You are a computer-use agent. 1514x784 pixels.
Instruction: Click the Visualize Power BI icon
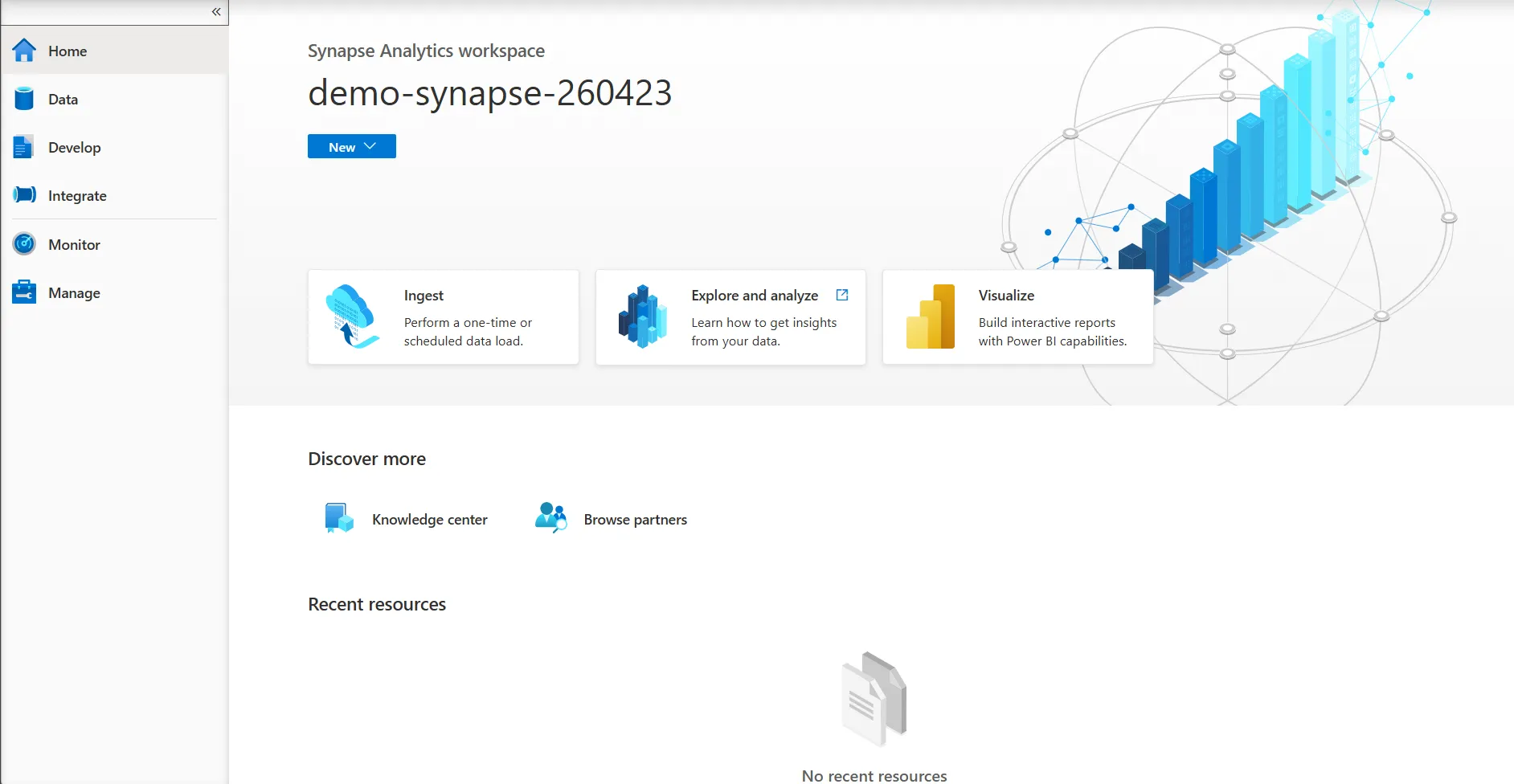[x=931, y=316]
